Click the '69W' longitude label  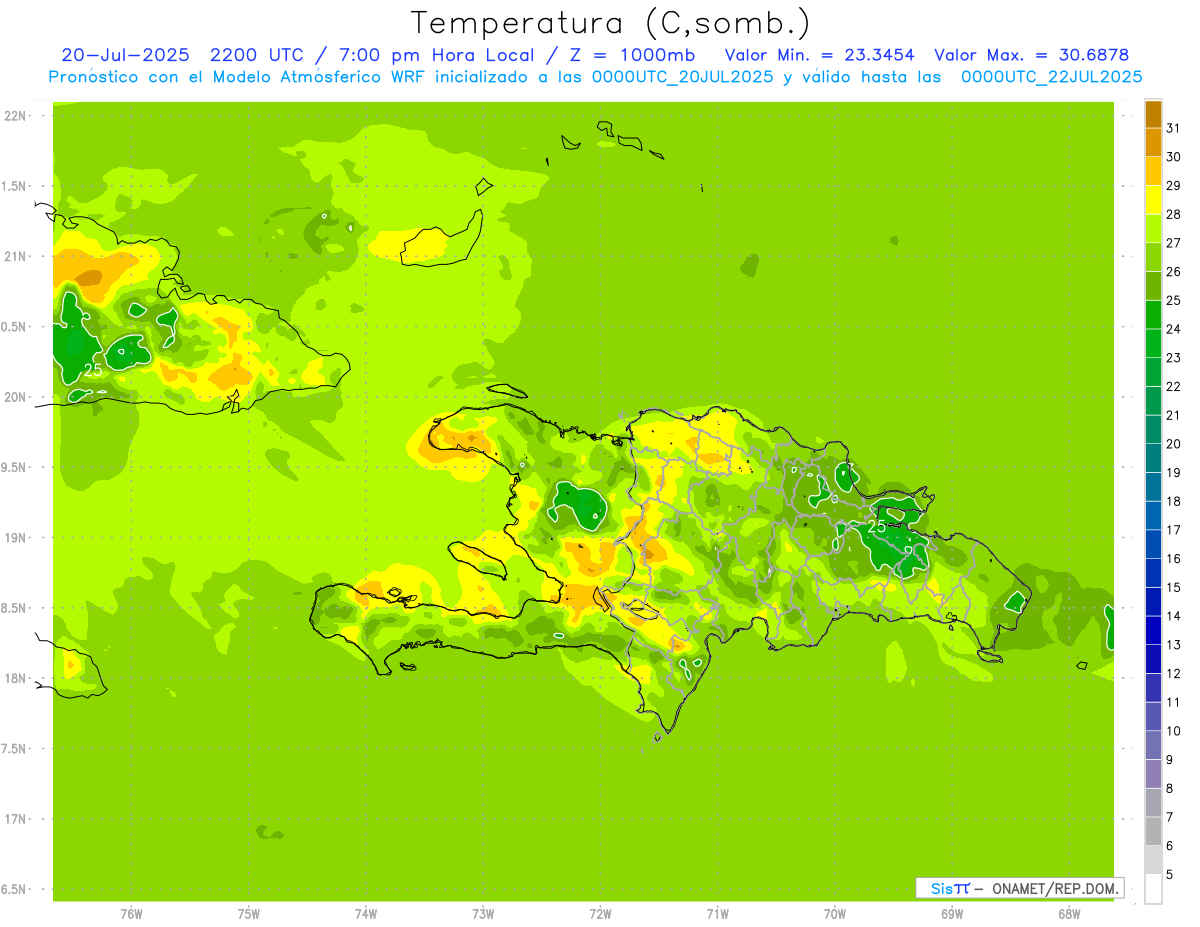click(x=952, y=913)
